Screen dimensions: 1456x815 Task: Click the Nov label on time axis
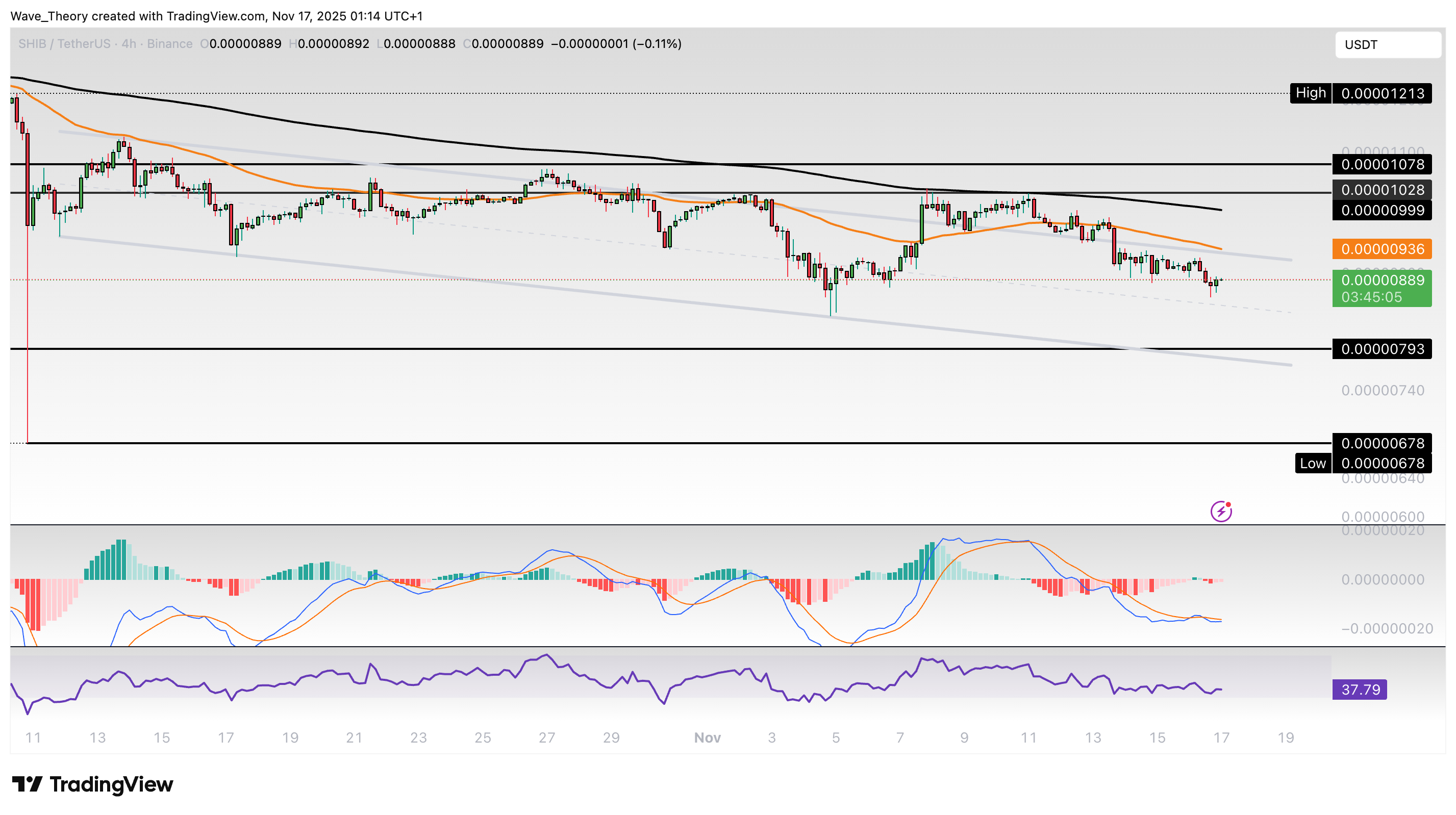pos(707,737)
